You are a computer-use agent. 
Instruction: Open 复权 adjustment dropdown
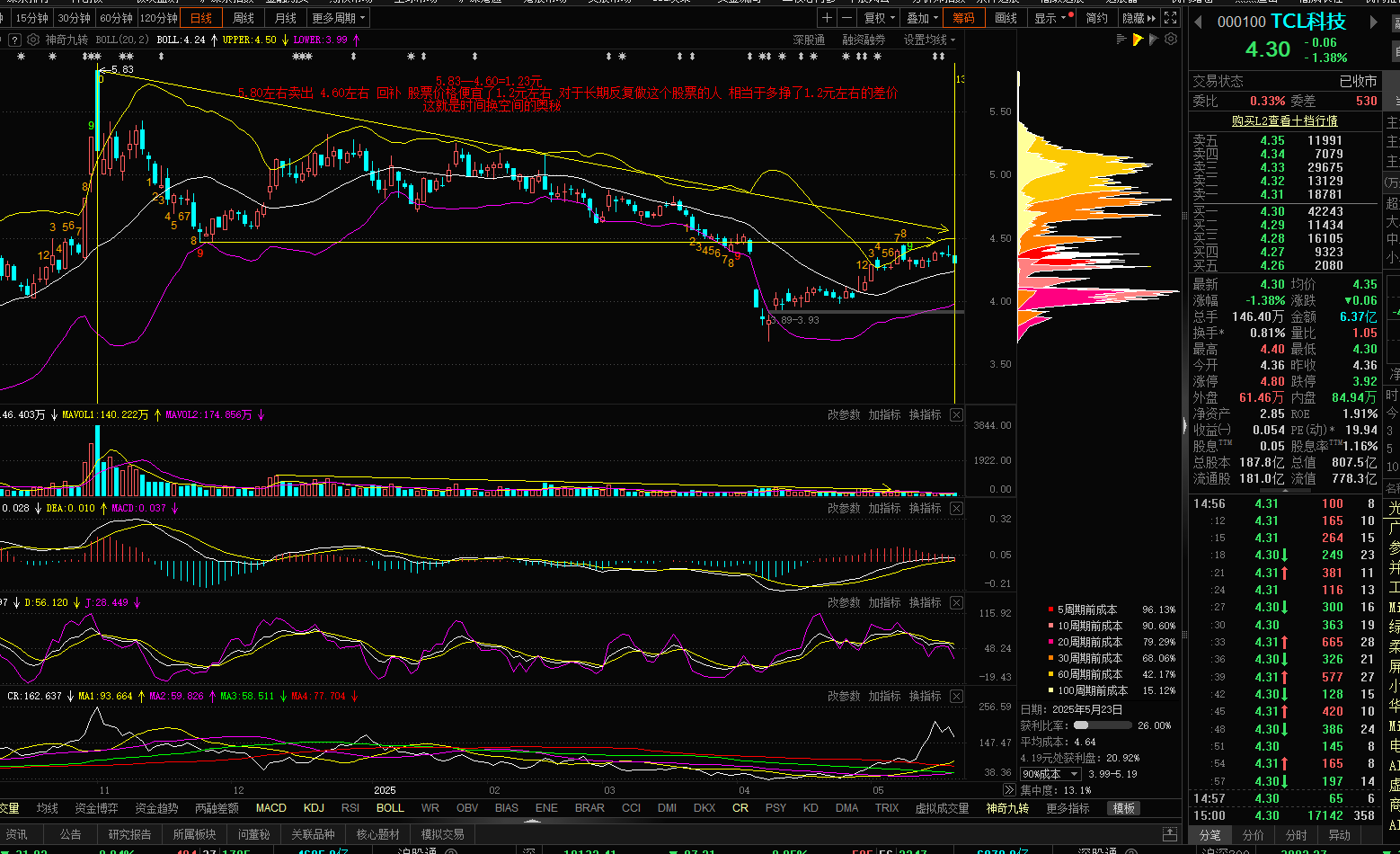[x=880, y=18]
